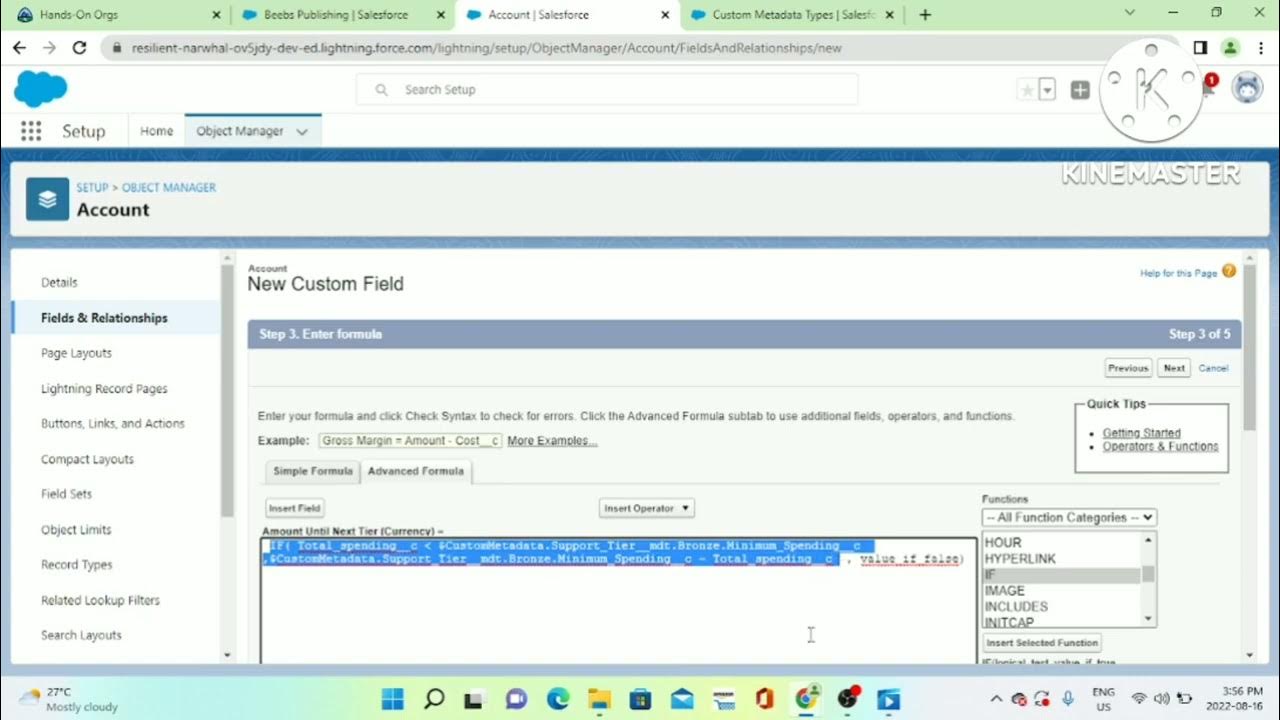Open Record Types in the sidebar
This screenshot has height=720, width=1280.
pyautogui.click(x=77, y=565)
